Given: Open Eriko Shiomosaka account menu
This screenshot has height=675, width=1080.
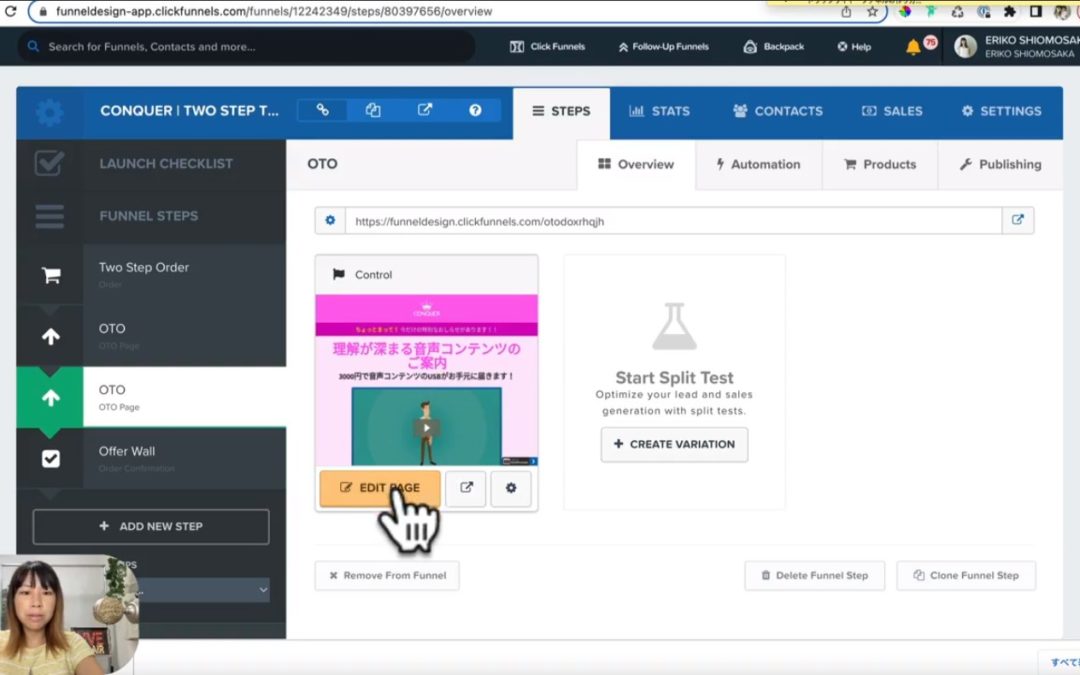Looking at the screenshot, I should 1012,47.
